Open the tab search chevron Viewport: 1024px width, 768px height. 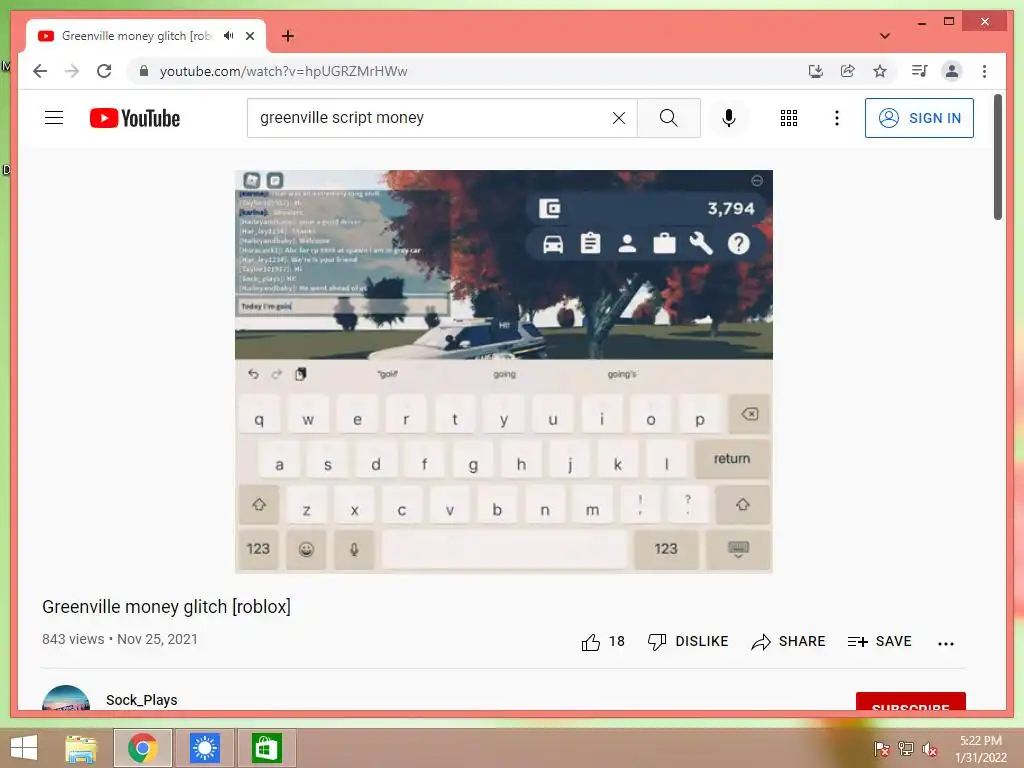coord(885,36)
